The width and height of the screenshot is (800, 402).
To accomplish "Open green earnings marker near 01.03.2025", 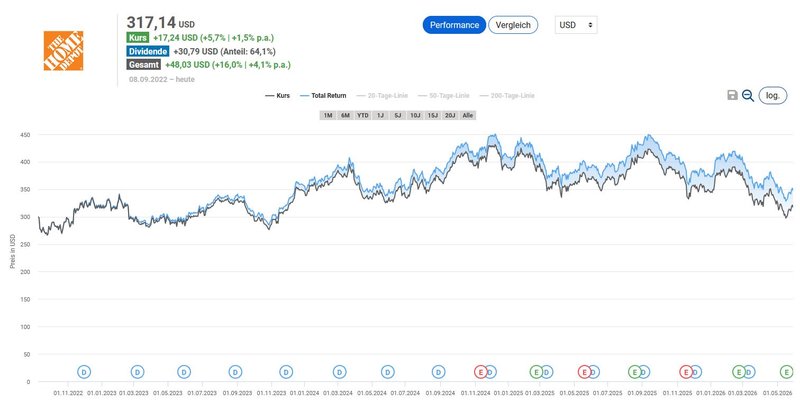I will (536, 372).
